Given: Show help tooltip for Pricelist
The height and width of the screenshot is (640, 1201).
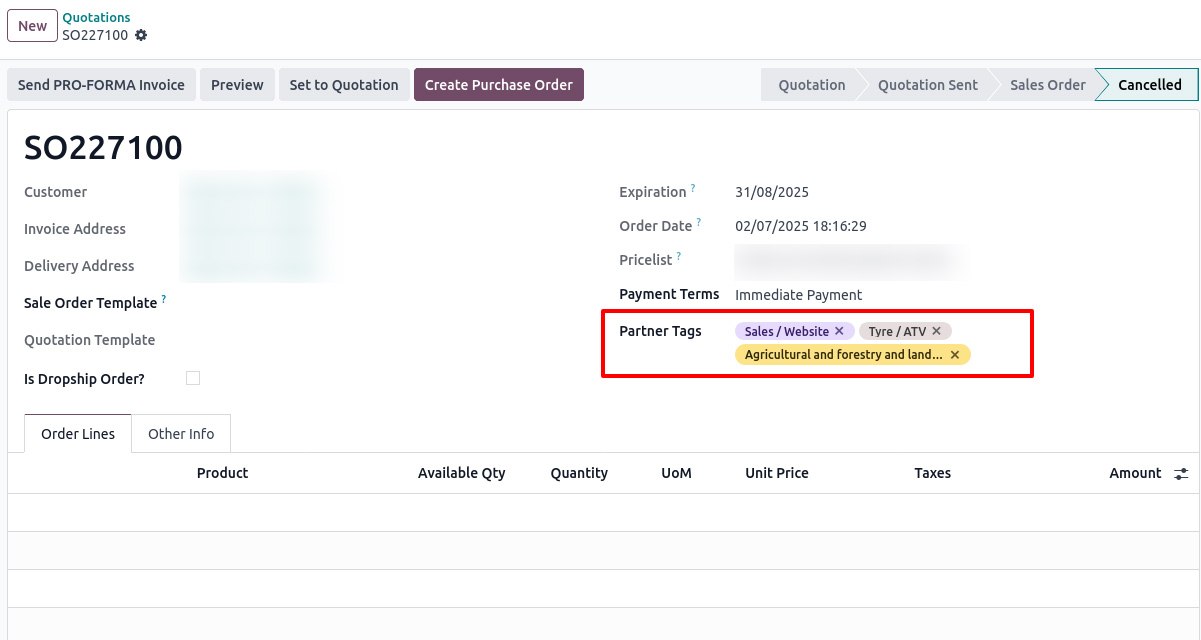Looking at the screenshot, I should [679, 256].
